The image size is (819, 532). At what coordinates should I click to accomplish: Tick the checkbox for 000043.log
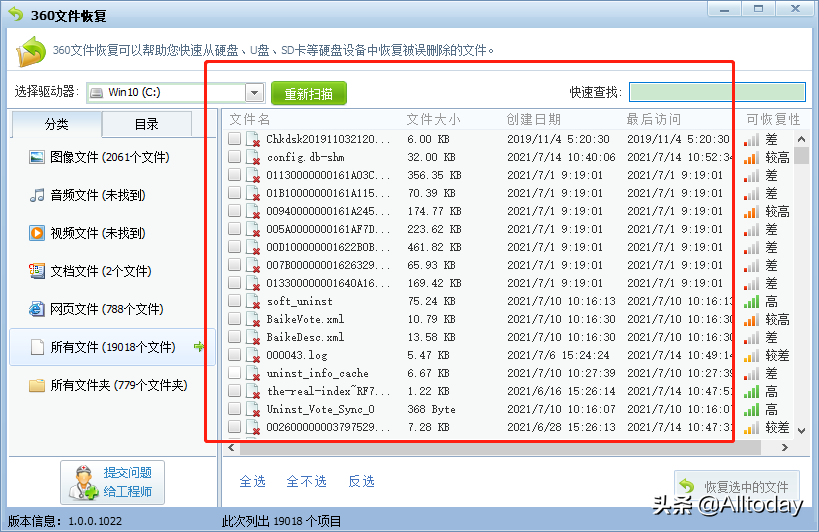click(x=235, y=354)
